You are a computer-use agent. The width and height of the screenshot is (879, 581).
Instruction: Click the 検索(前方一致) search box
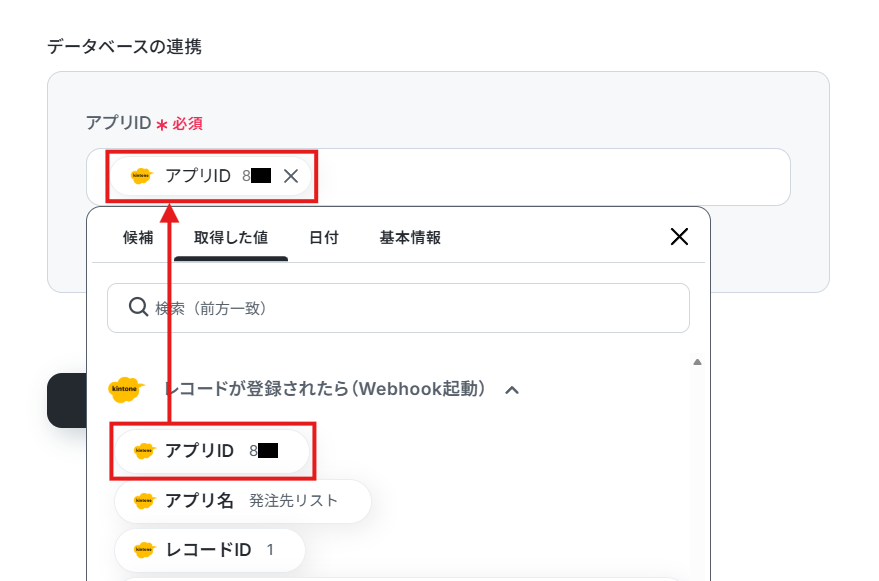[x=398, y=308]
